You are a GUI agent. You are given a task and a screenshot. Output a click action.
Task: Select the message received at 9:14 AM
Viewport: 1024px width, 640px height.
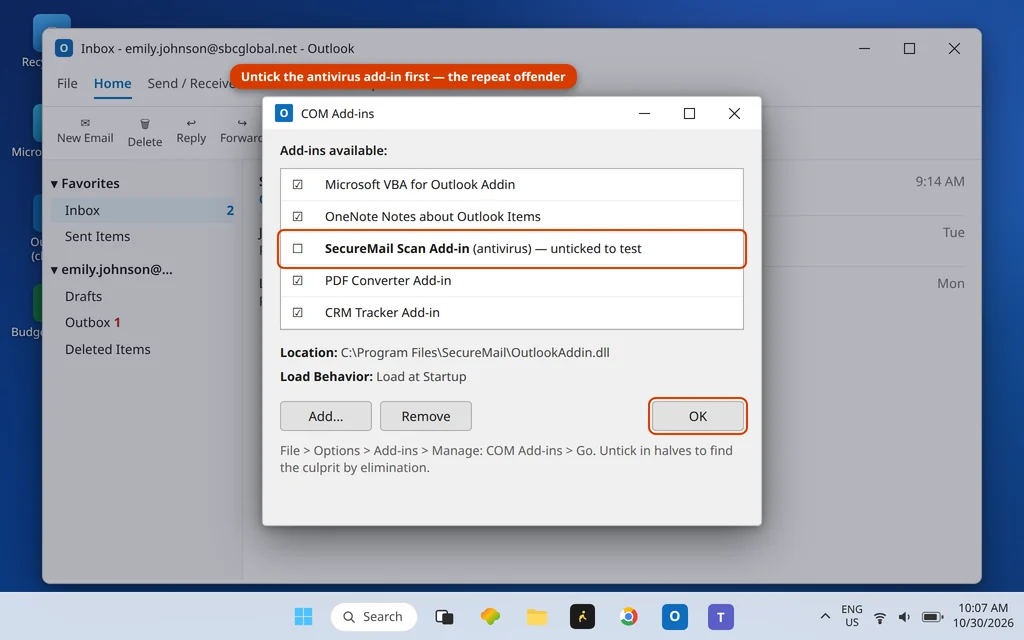[x=613, y=189]
